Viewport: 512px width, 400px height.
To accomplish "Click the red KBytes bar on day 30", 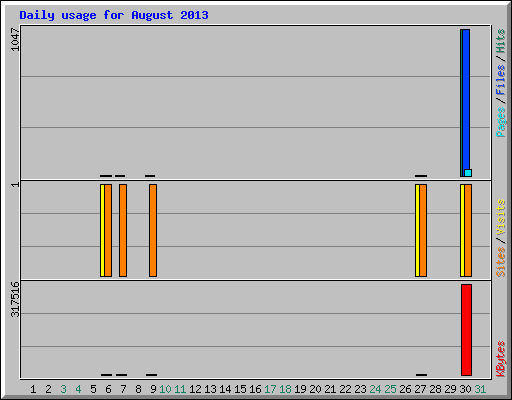I will [x=466, y=330].
